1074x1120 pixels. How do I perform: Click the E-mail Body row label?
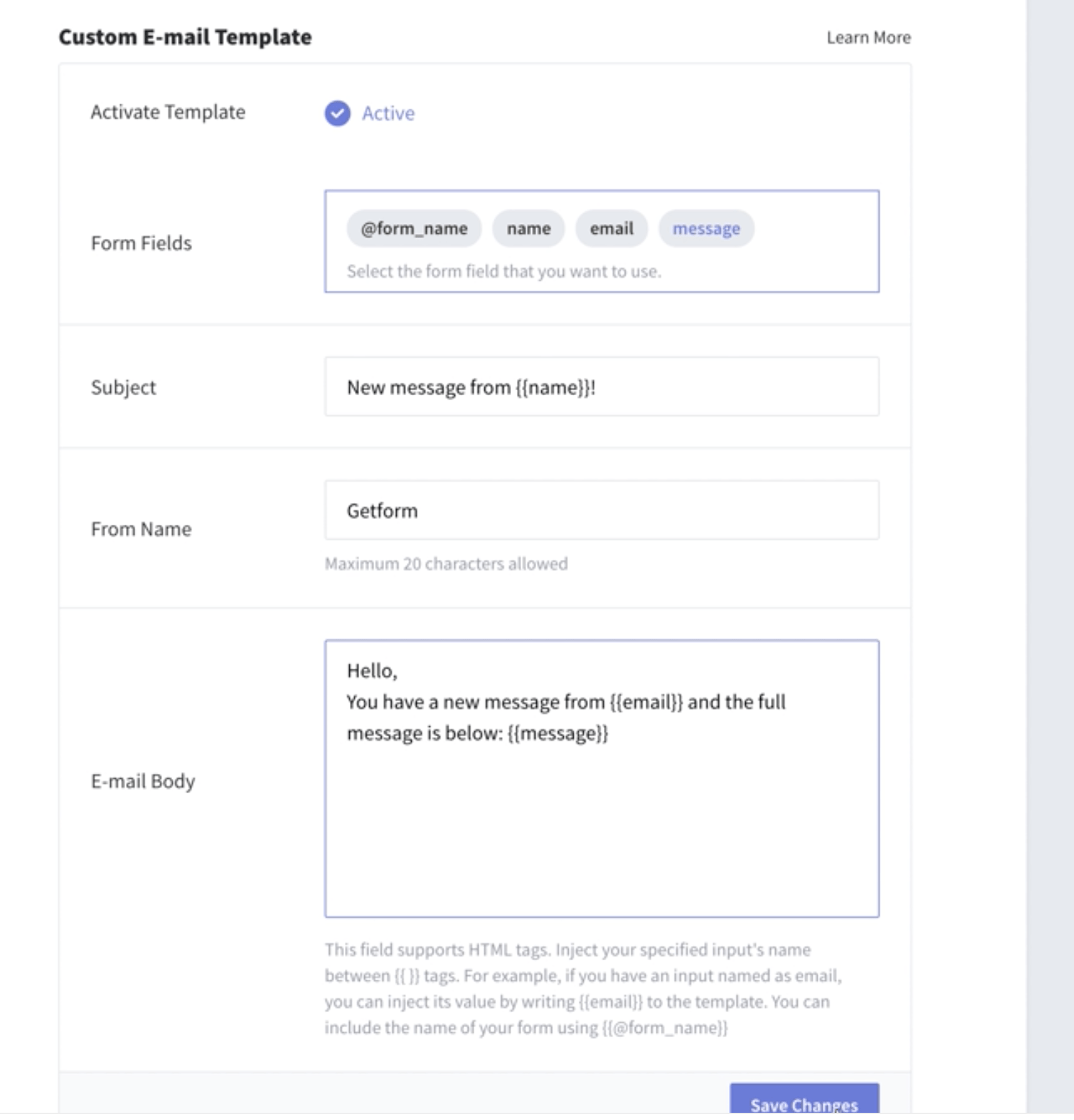[143, 781]
